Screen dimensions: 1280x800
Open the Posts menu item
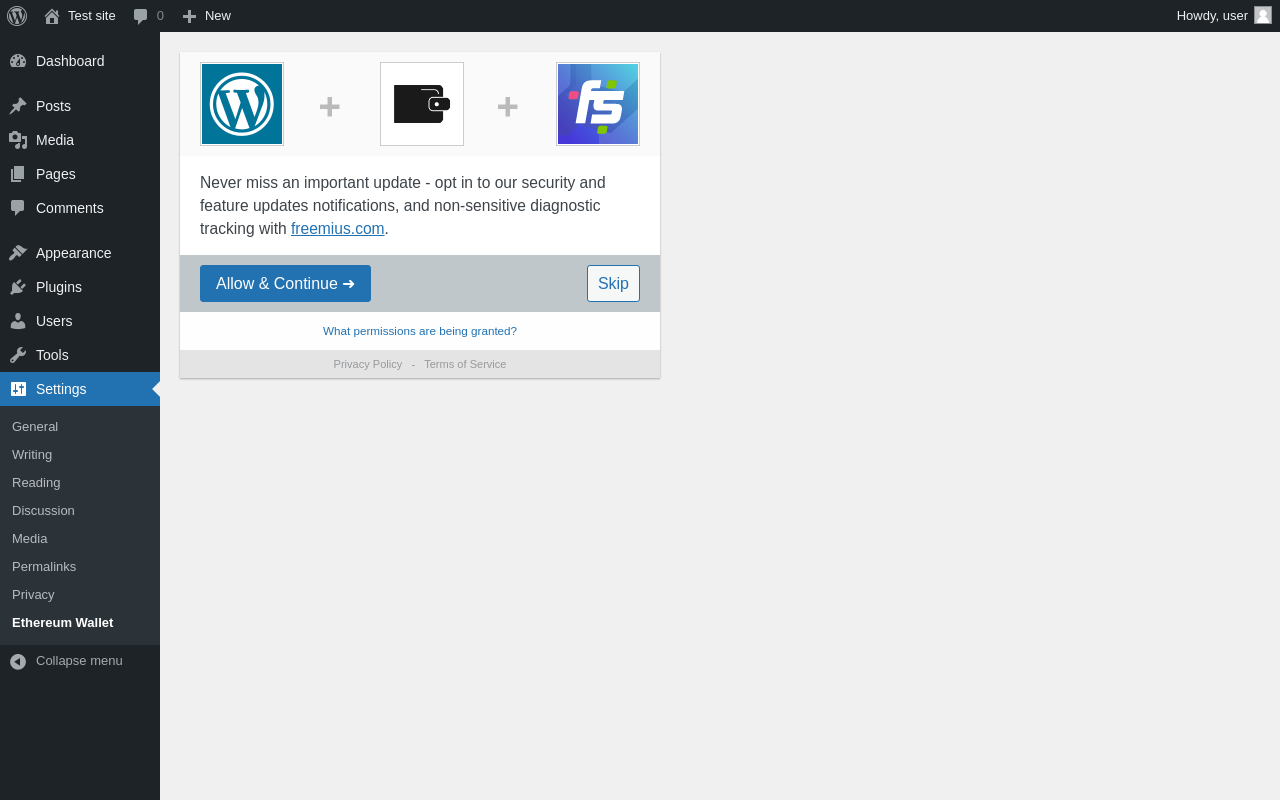pos(80,106)
